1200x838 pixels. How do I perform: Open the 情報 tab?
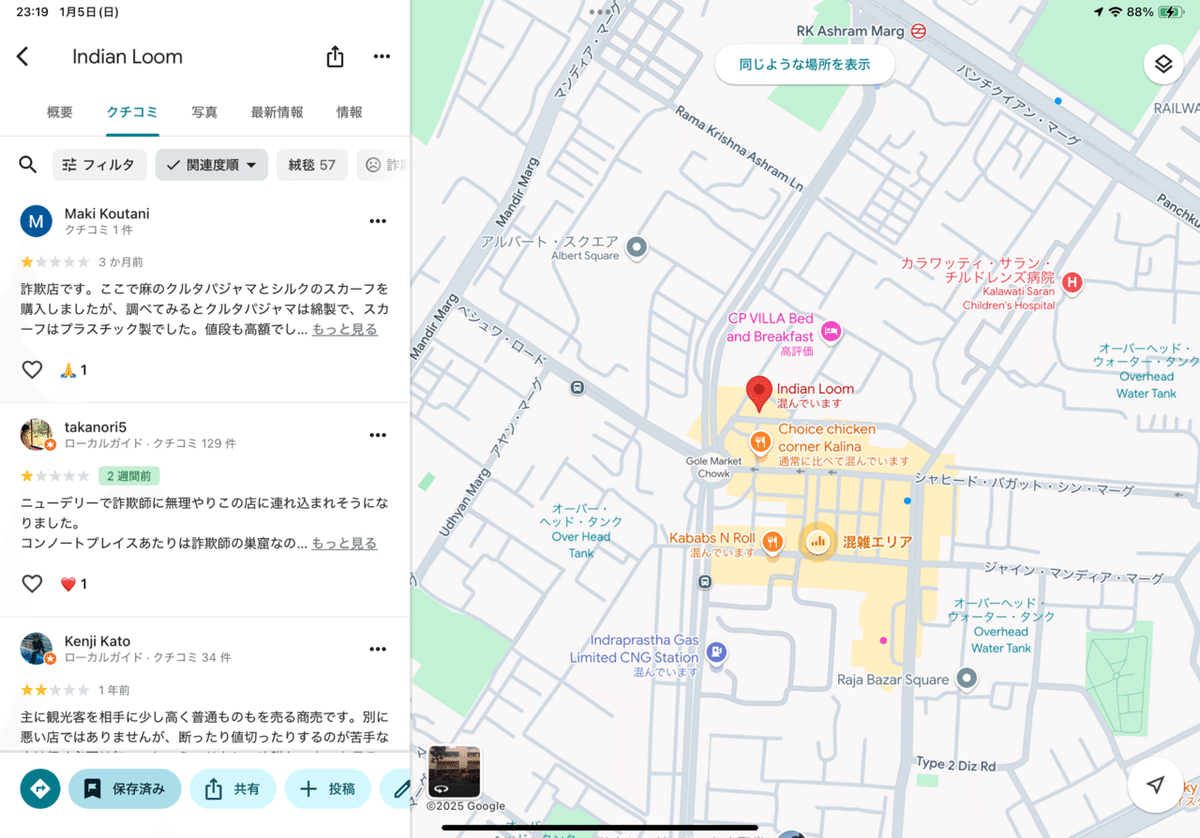point(350,112)
